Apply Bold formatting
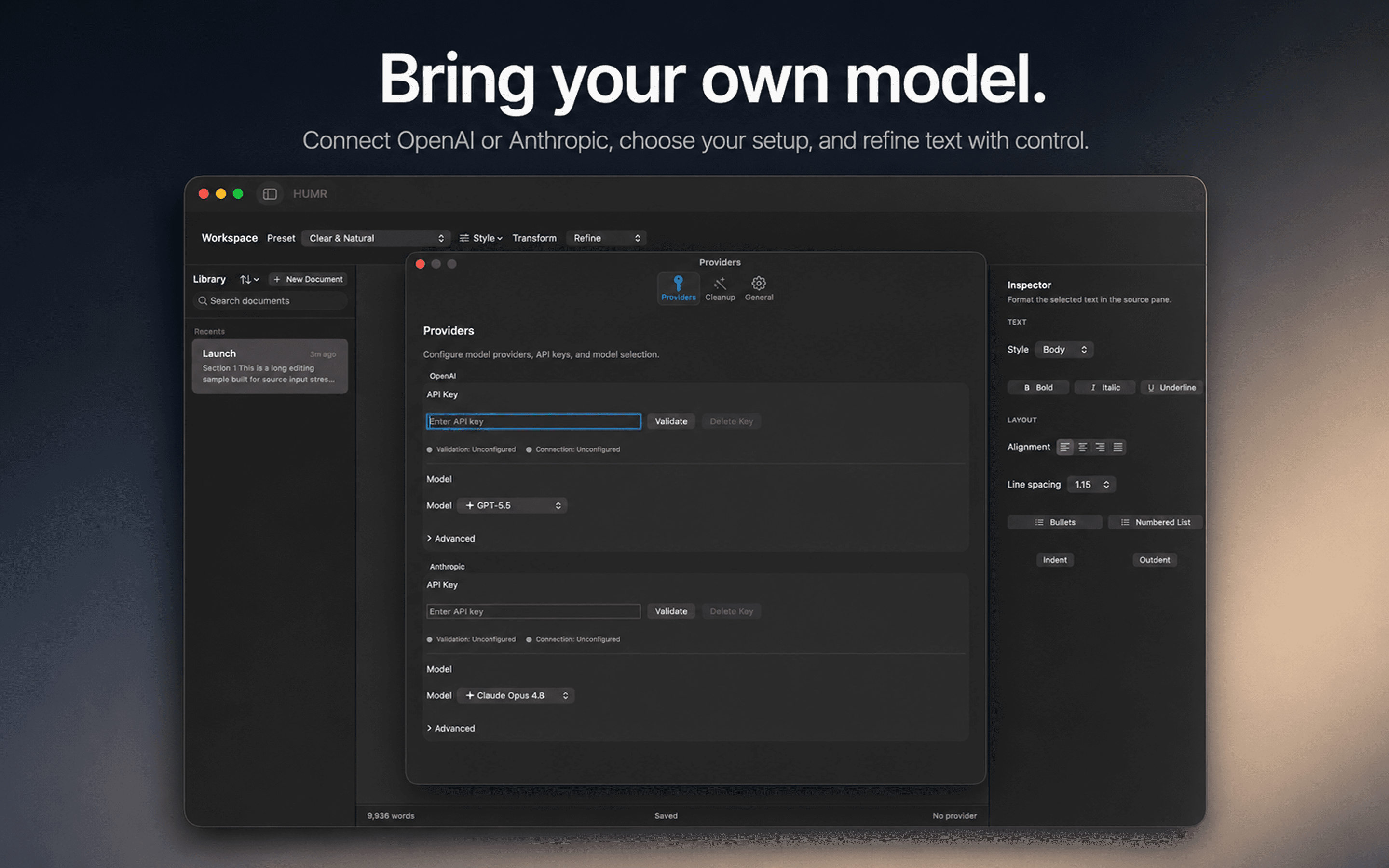Viewport: 1389px width, 868px height. (x=1038, y=388)
